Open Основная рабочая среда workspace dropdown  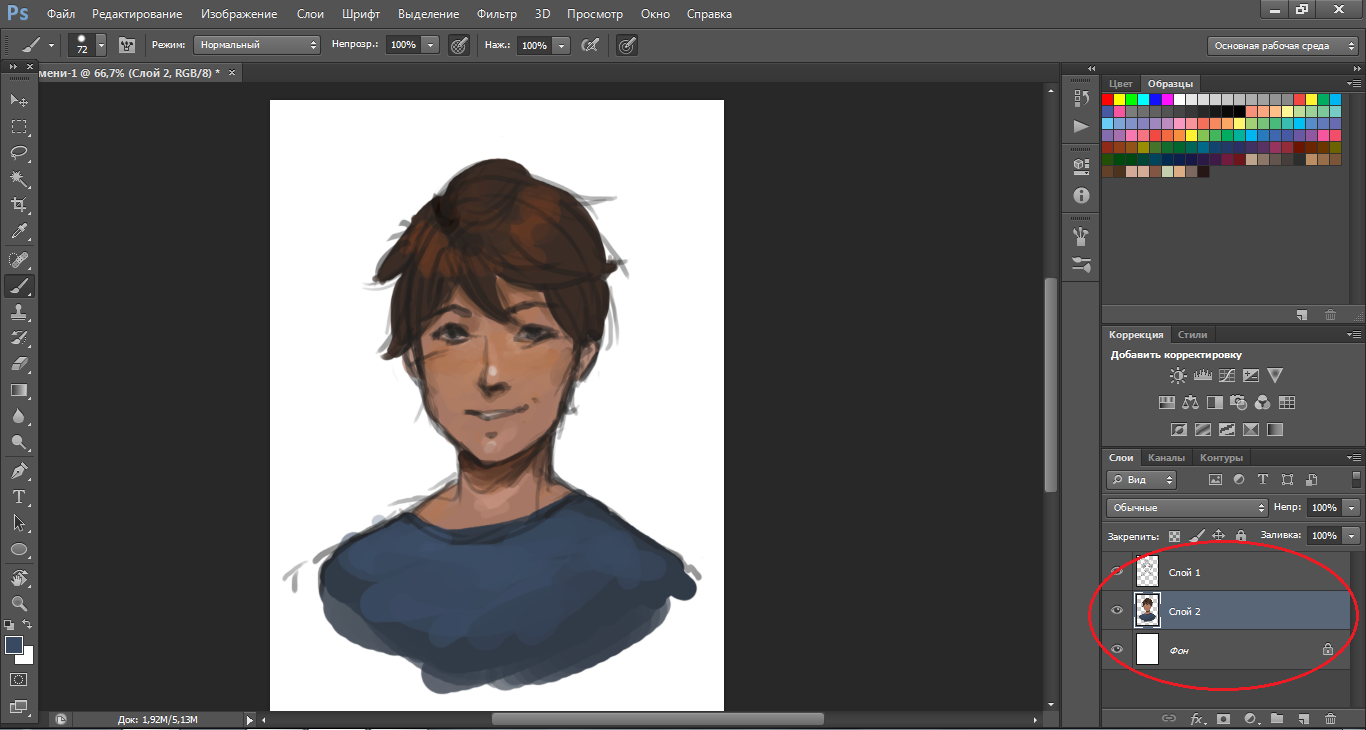point(1282,45)
